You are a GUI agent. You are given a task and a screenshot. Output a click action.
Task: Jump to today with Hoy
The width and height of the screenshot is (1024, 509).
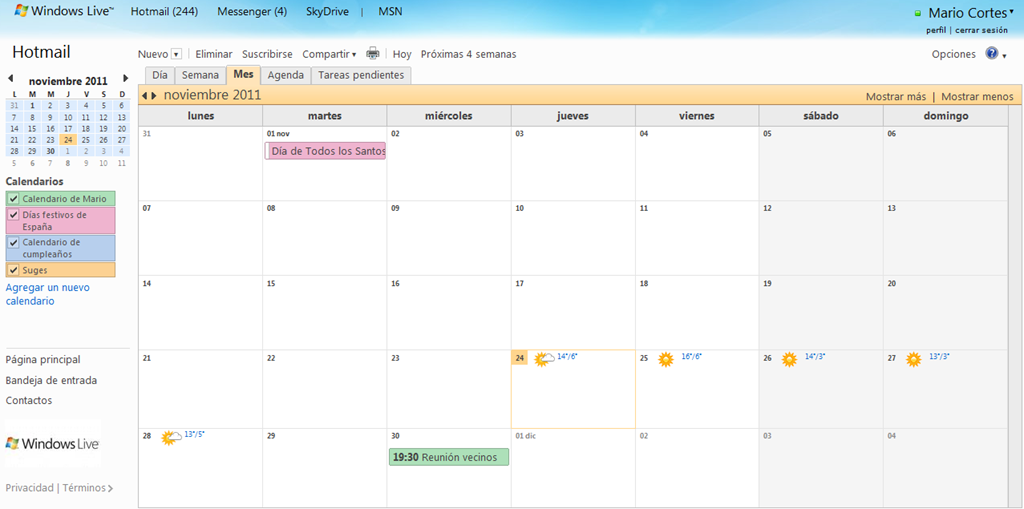pos(402,54)
